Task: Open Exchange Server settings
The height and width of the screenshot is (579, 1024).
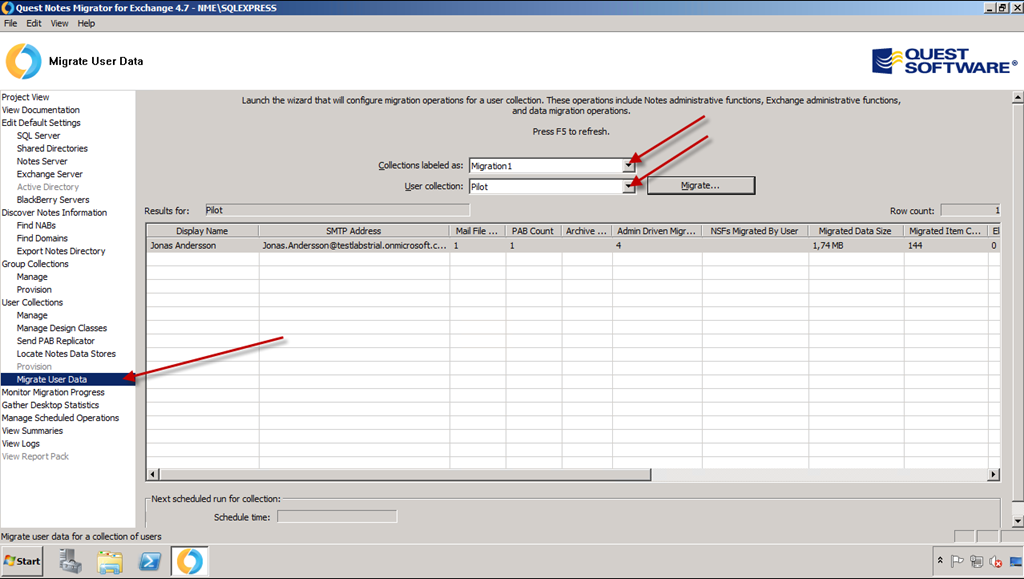Action: tap(50, 174)
